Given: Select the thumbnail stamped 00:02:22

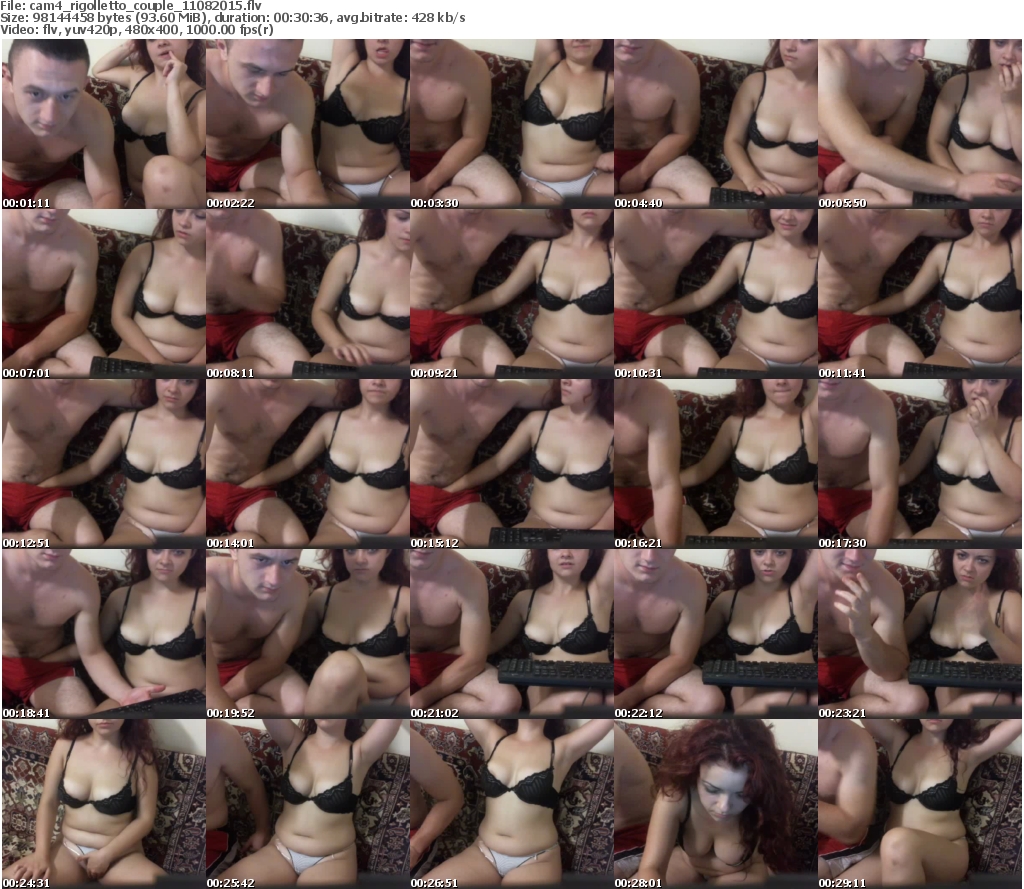Looking at the screenshot, I should [308, 124].
